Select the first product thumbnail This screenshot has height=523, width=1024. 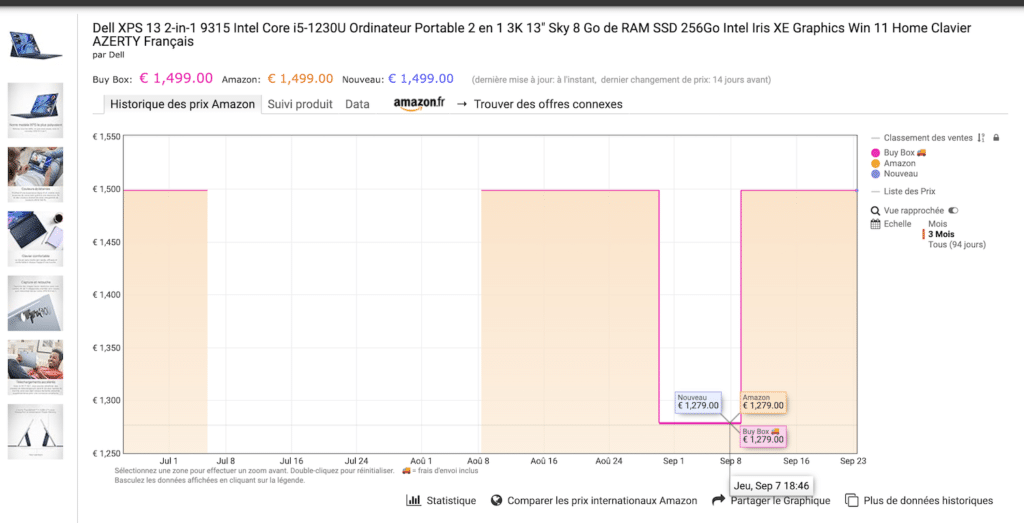click(36, 44)
